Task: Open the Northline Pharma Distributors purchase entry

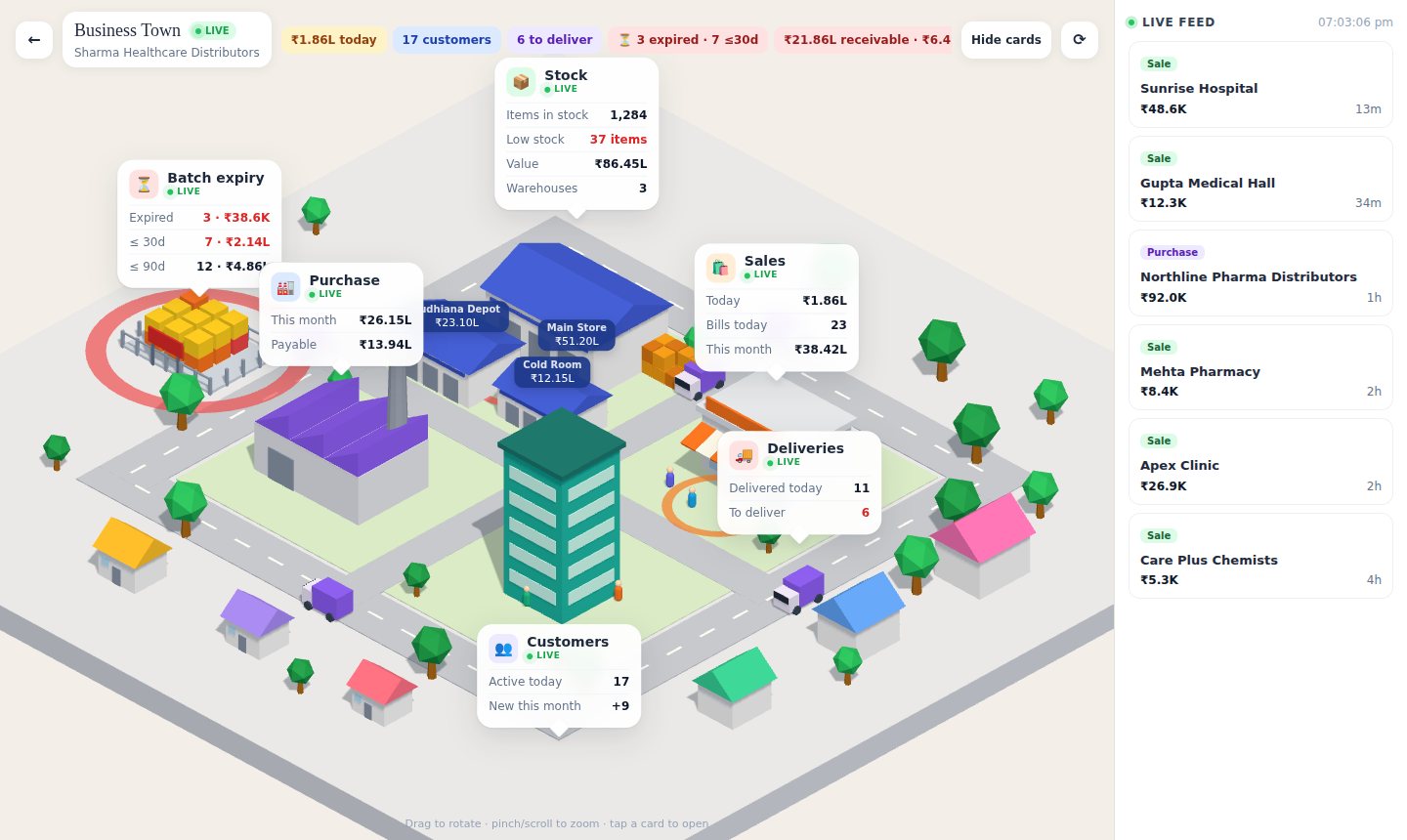Action: [1260, 273]
